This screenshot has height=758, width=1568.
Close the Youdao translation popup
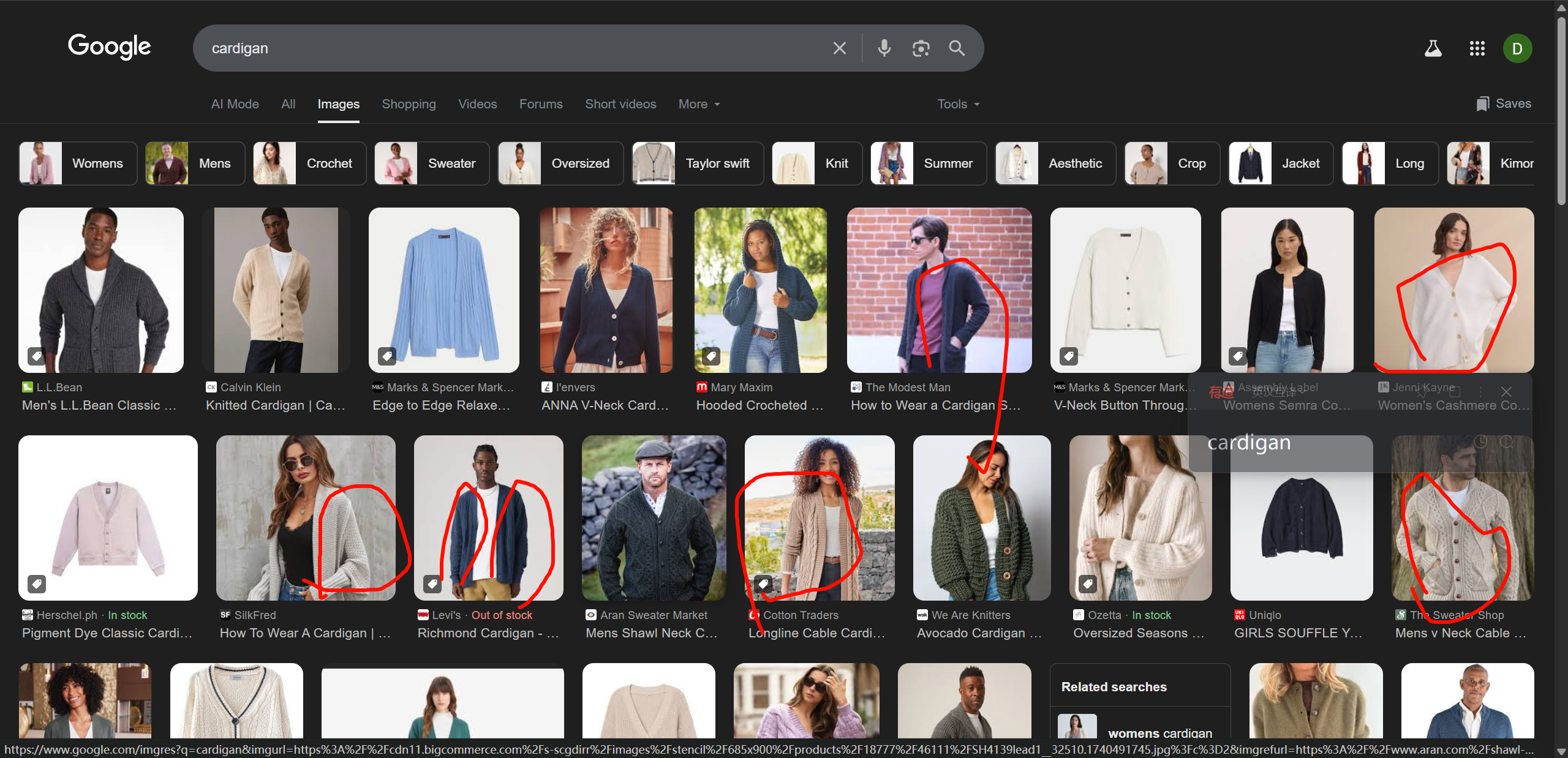tap(1507, 392)
